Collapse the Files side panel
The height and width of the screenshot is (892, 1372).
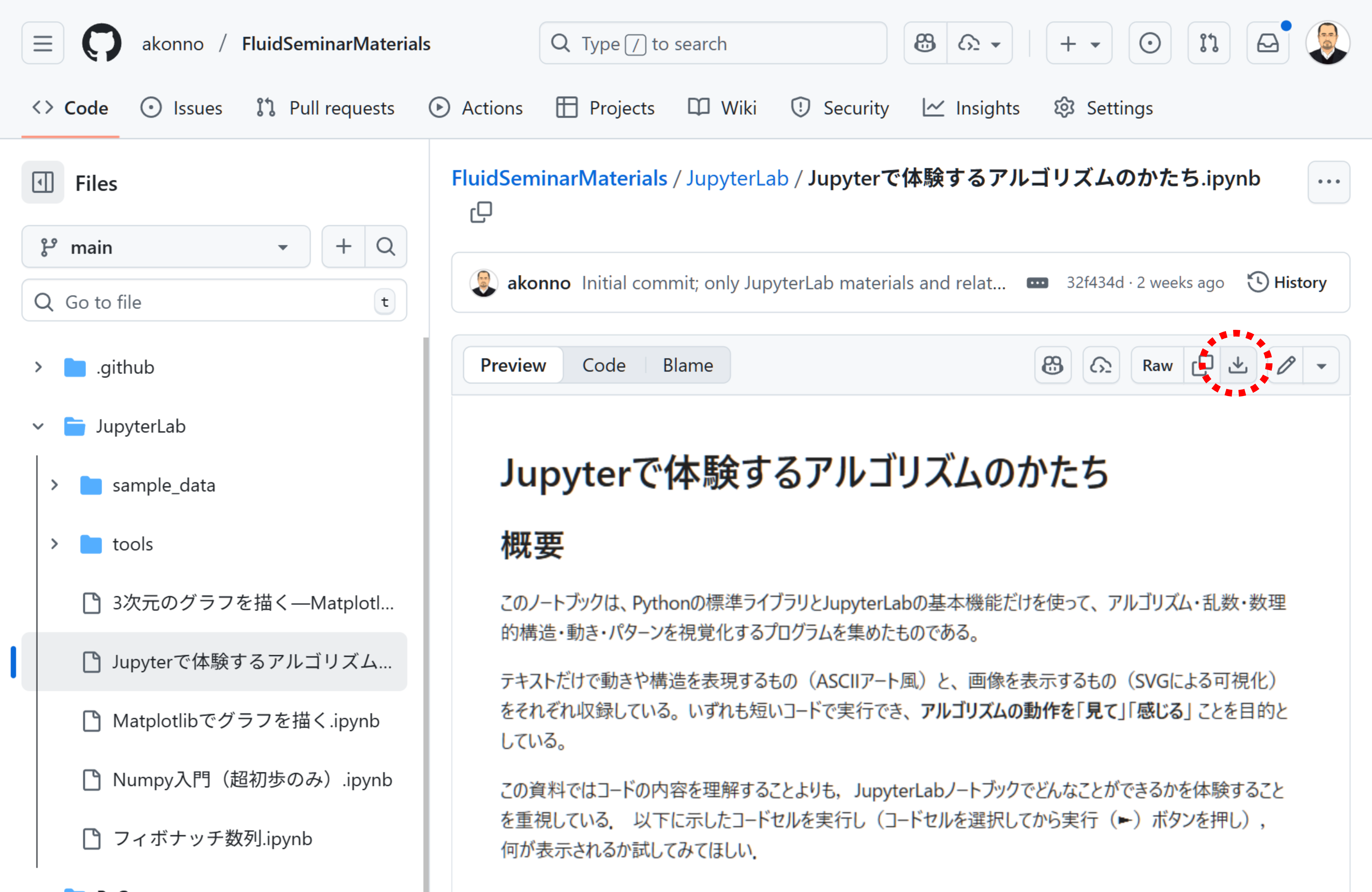point(42,182)
